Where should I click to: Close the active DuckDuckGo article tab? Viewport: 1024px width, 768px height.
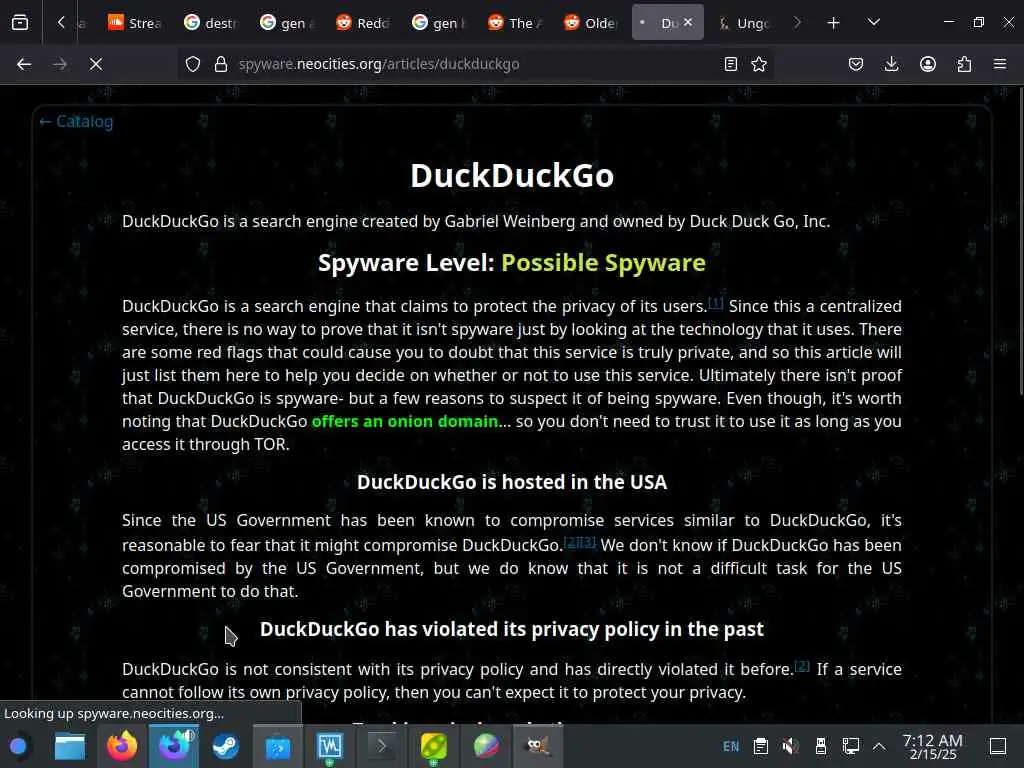(688, 22)
